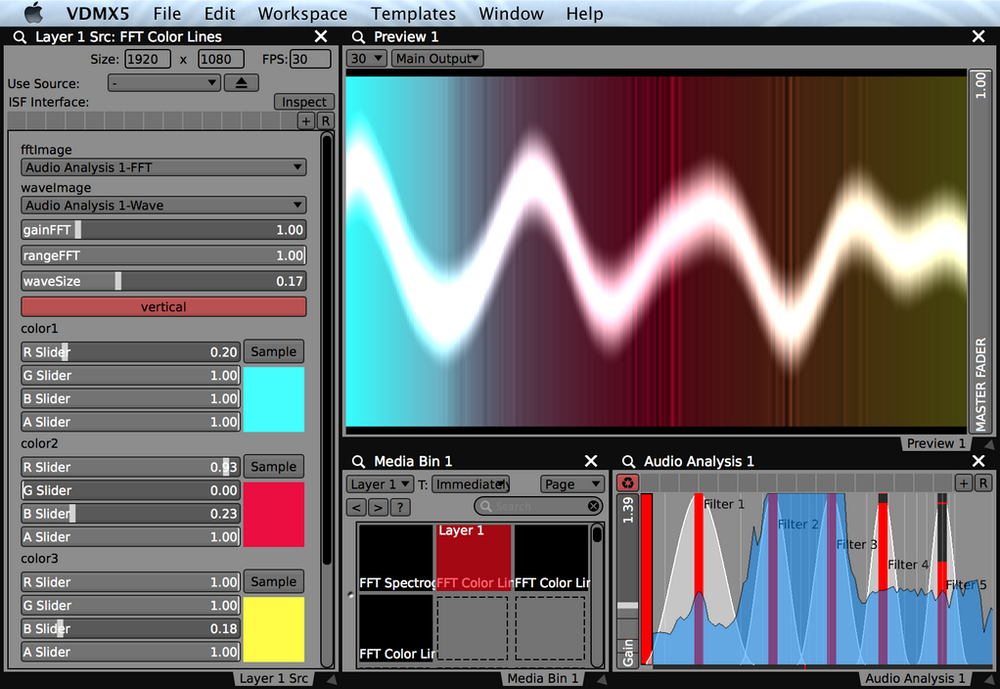Select the Audio Analysis 1 bottom tab
1000x689 pixels.
coord(915,678)
